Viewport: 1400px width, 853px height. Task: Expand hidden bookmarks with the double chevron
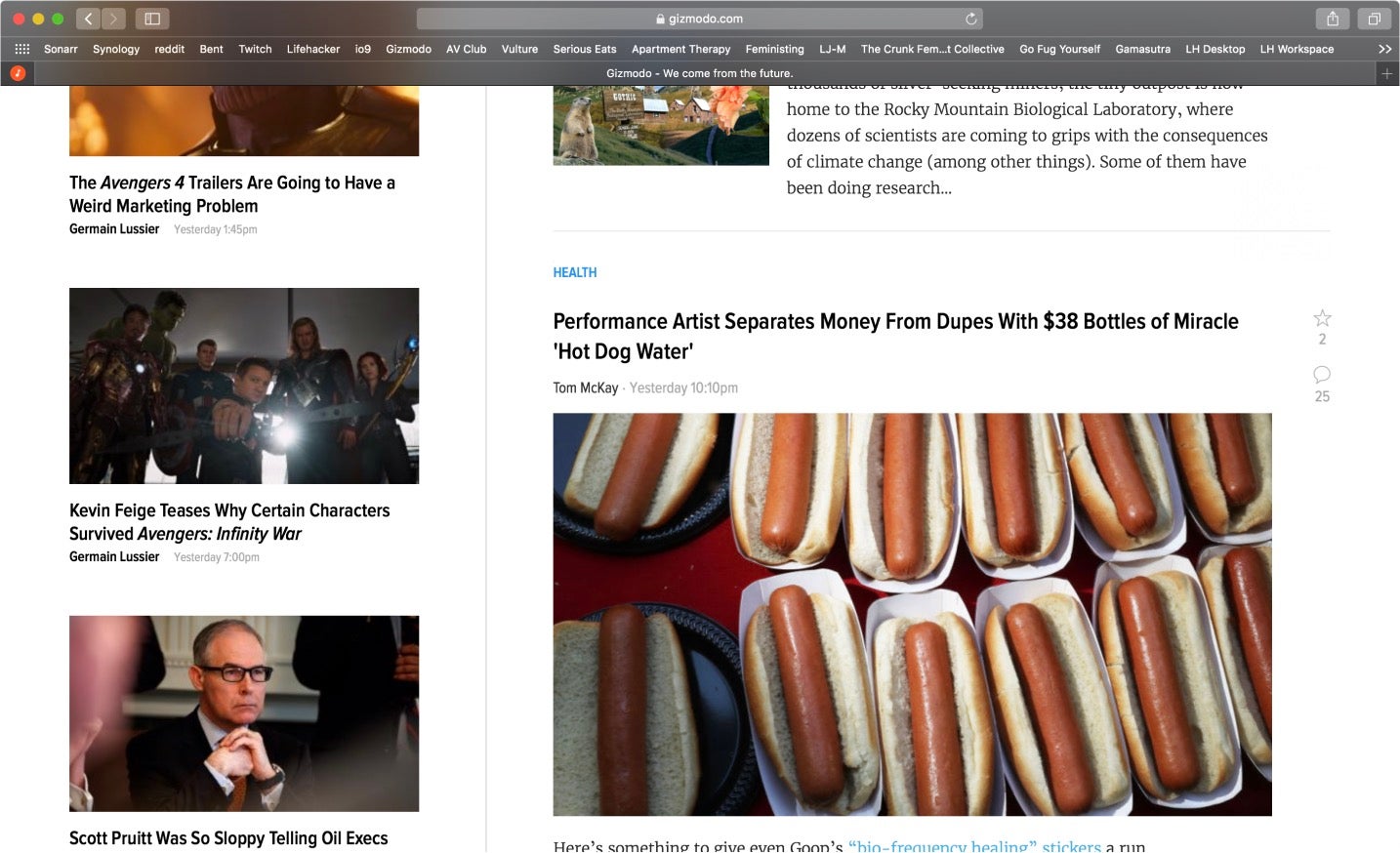(1384, 49)
